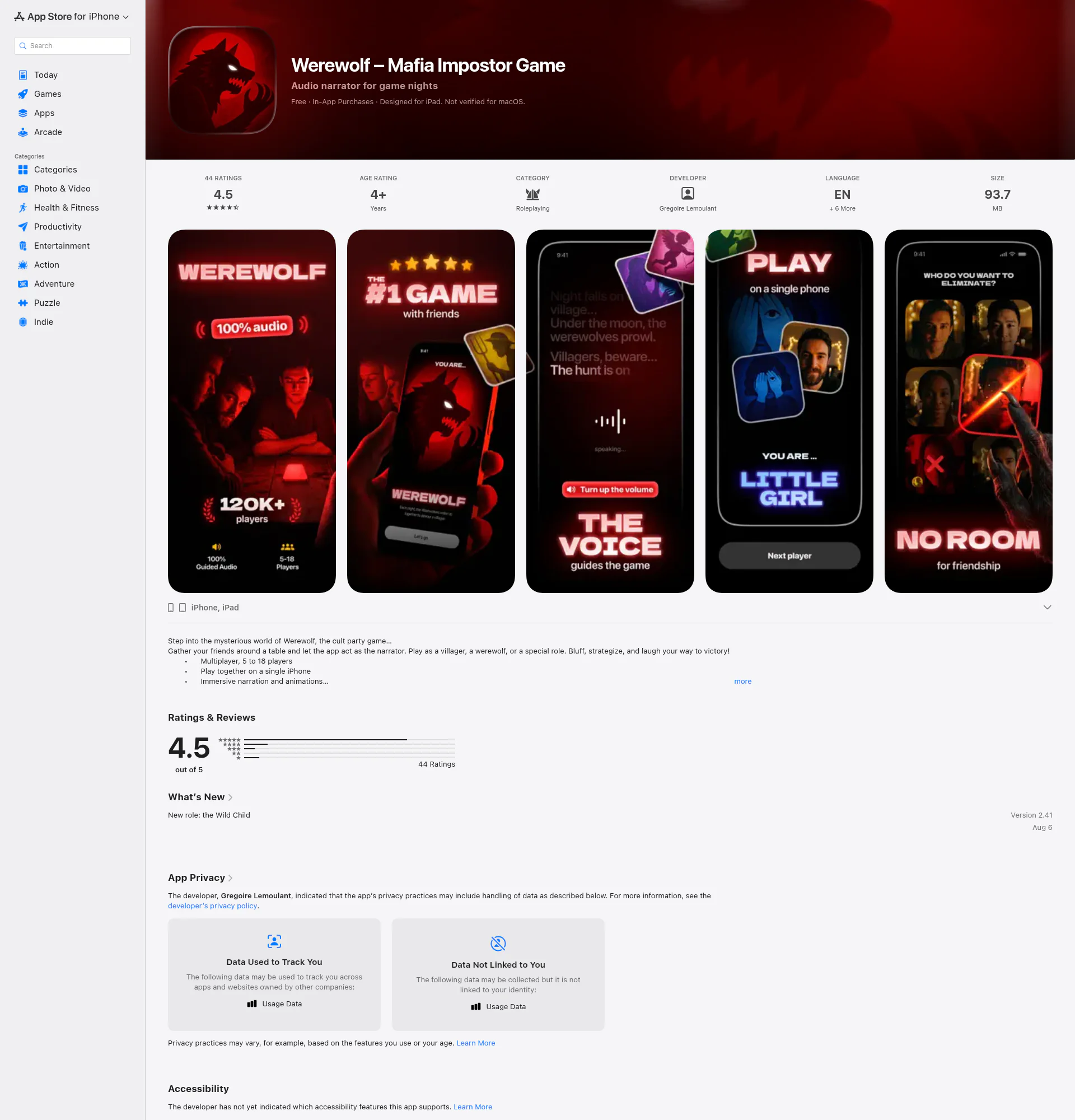
Task: Click the five-star rating bar
Action: pyautogui.click(x=349, y=740)
